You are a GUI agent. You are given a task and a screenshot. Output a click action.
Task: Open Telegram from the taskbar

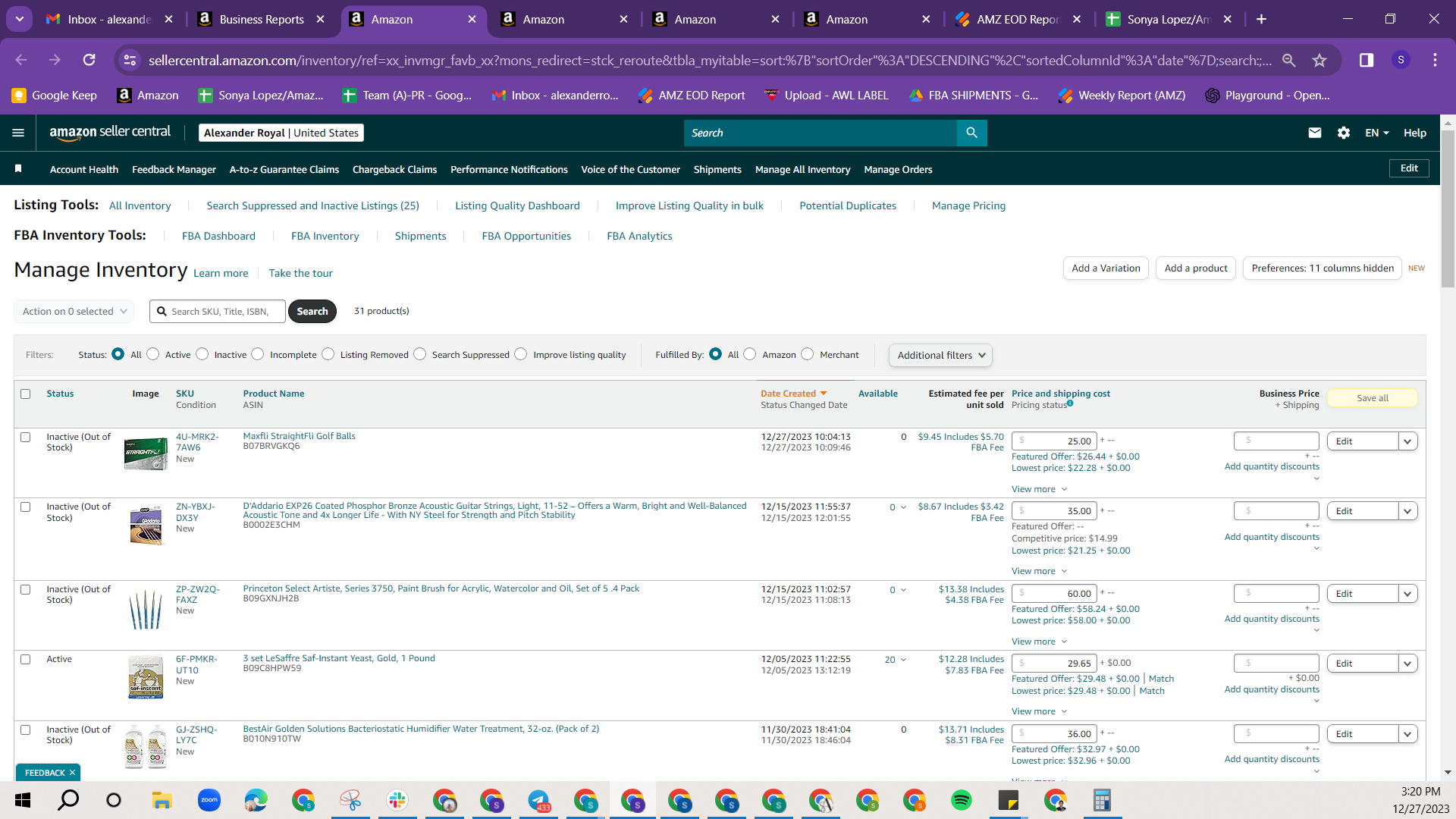[538, 800]
